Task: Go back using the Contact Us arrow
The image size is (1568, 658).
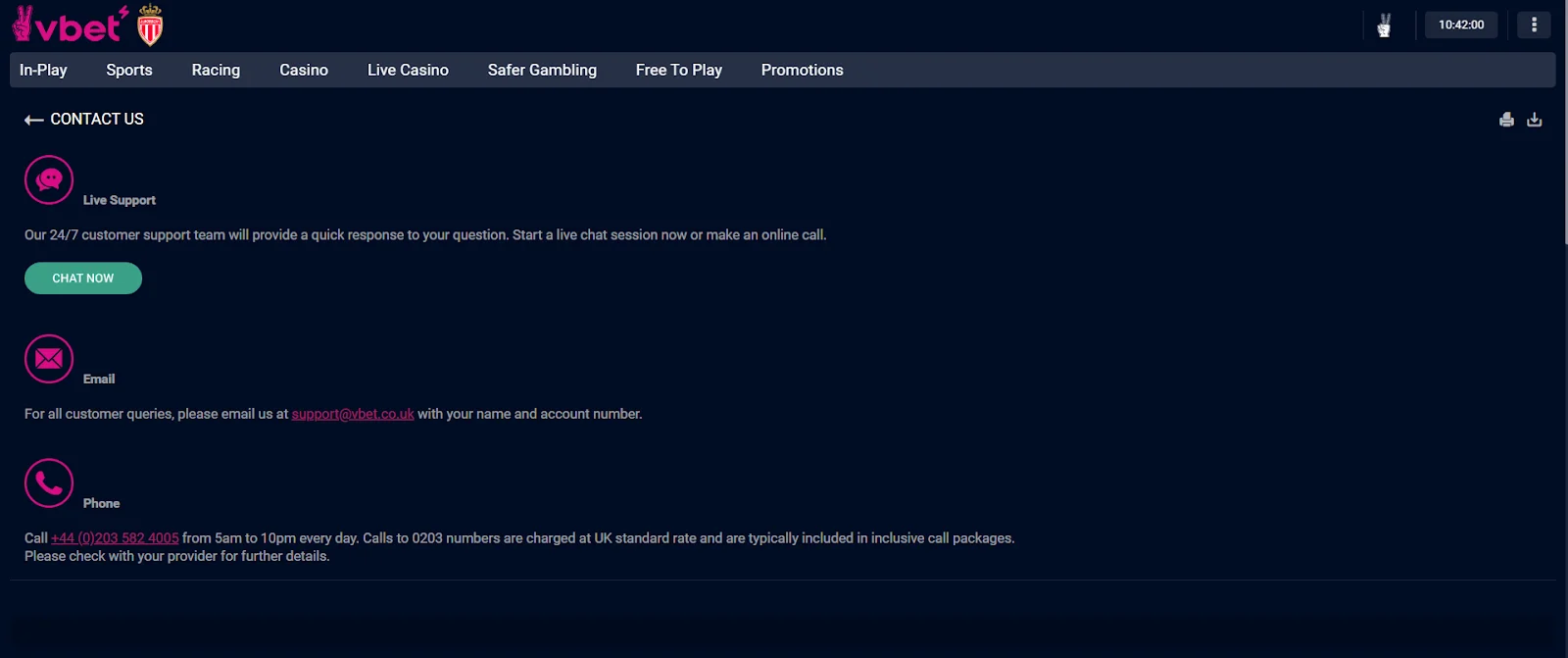Action: pyautogui.click(x=34, y=120)
